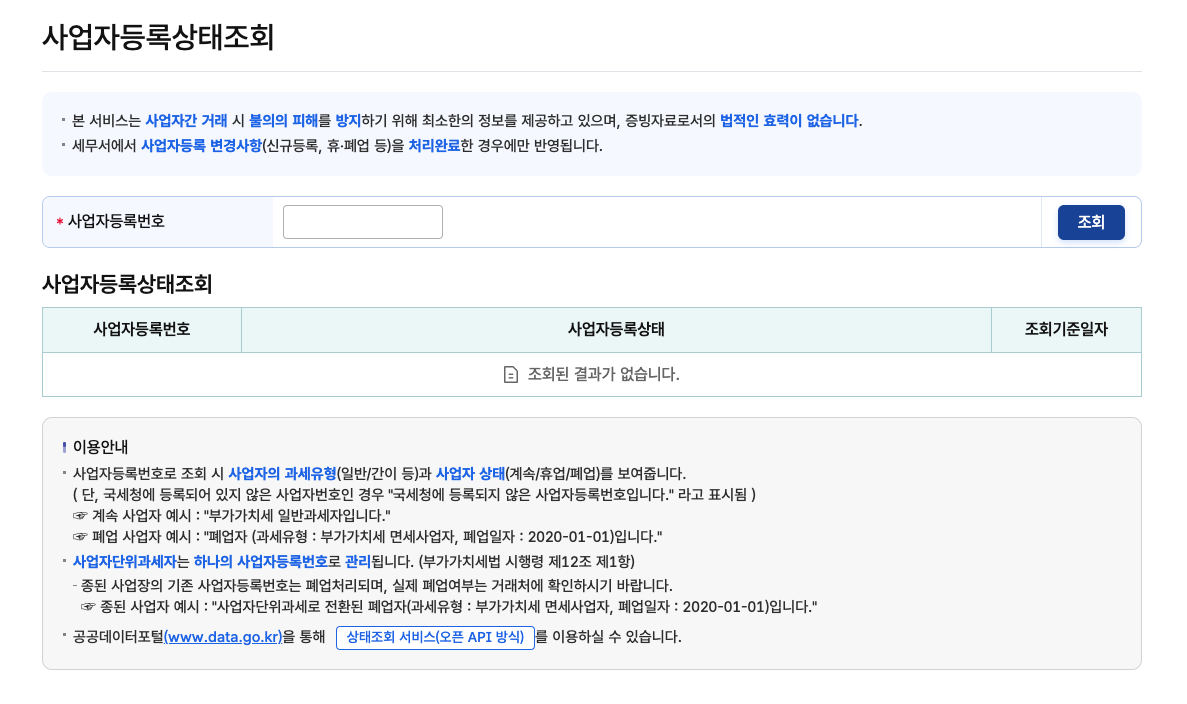Click the empty-results document icon

513,373
